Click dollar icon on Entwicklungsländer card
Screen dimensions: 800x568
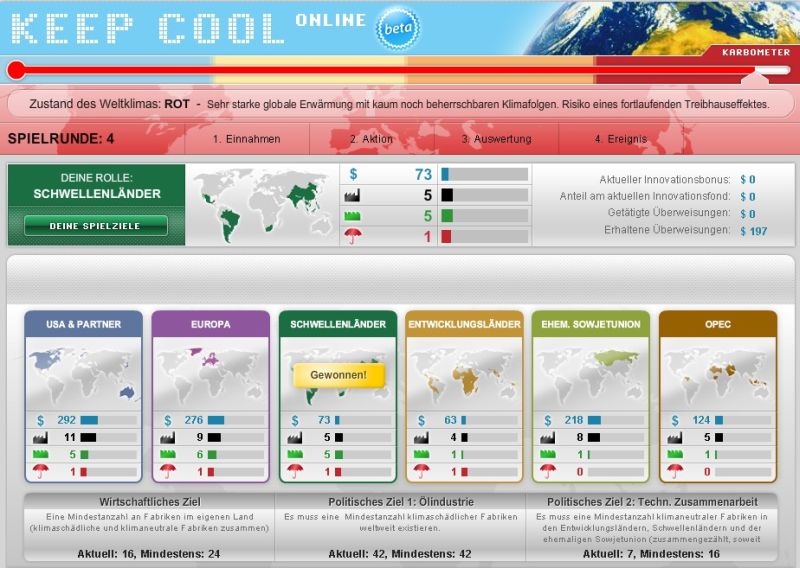421,421
